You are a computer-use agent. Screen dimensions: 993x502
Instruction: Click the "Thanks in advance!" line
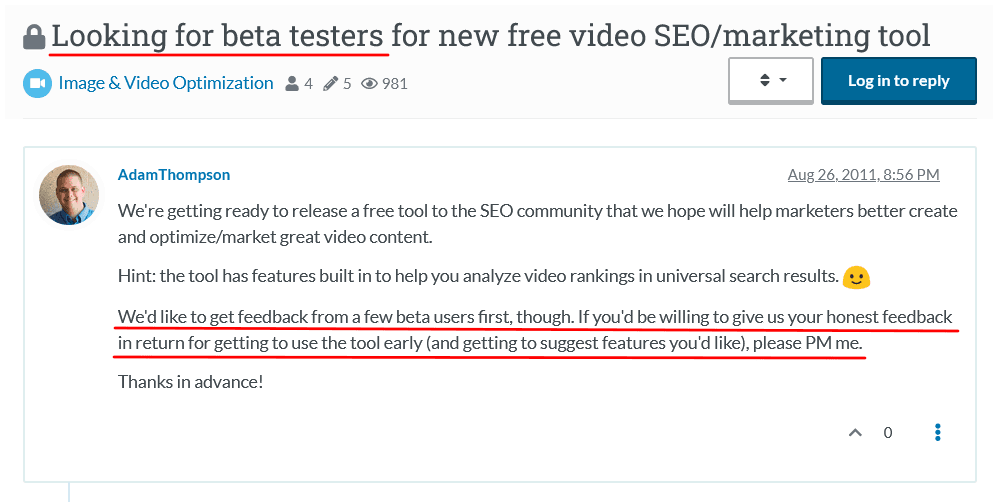point(190,381)
